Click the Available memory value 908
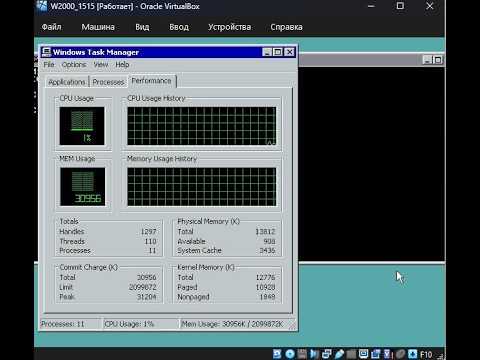The width and height of the screenshot is (480, 360). tap(269, 241)
